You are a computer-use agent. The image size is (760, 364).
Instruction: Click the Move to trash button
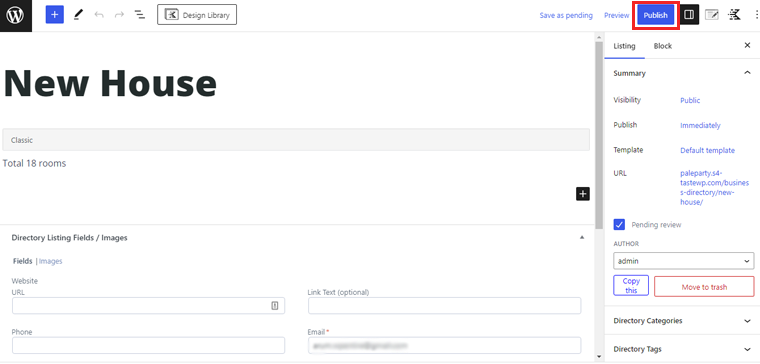[704, 286]
